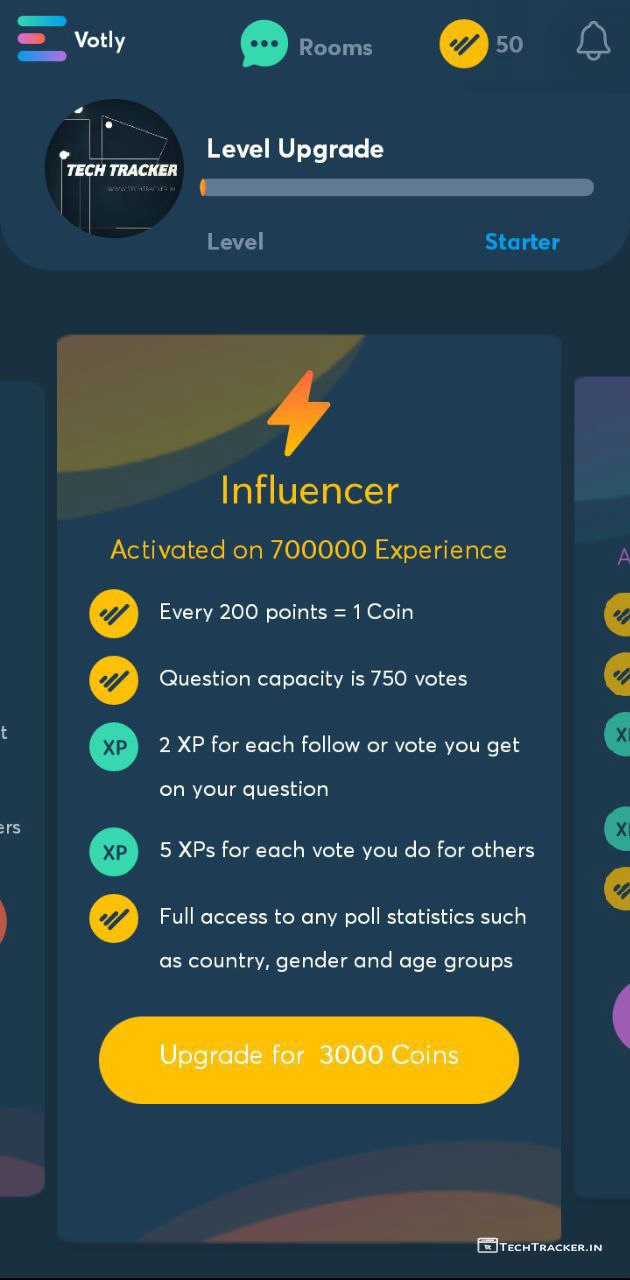Tap XP icon next to '2 XP for each follow'
630x1280 pixels.
coord(114,748)
